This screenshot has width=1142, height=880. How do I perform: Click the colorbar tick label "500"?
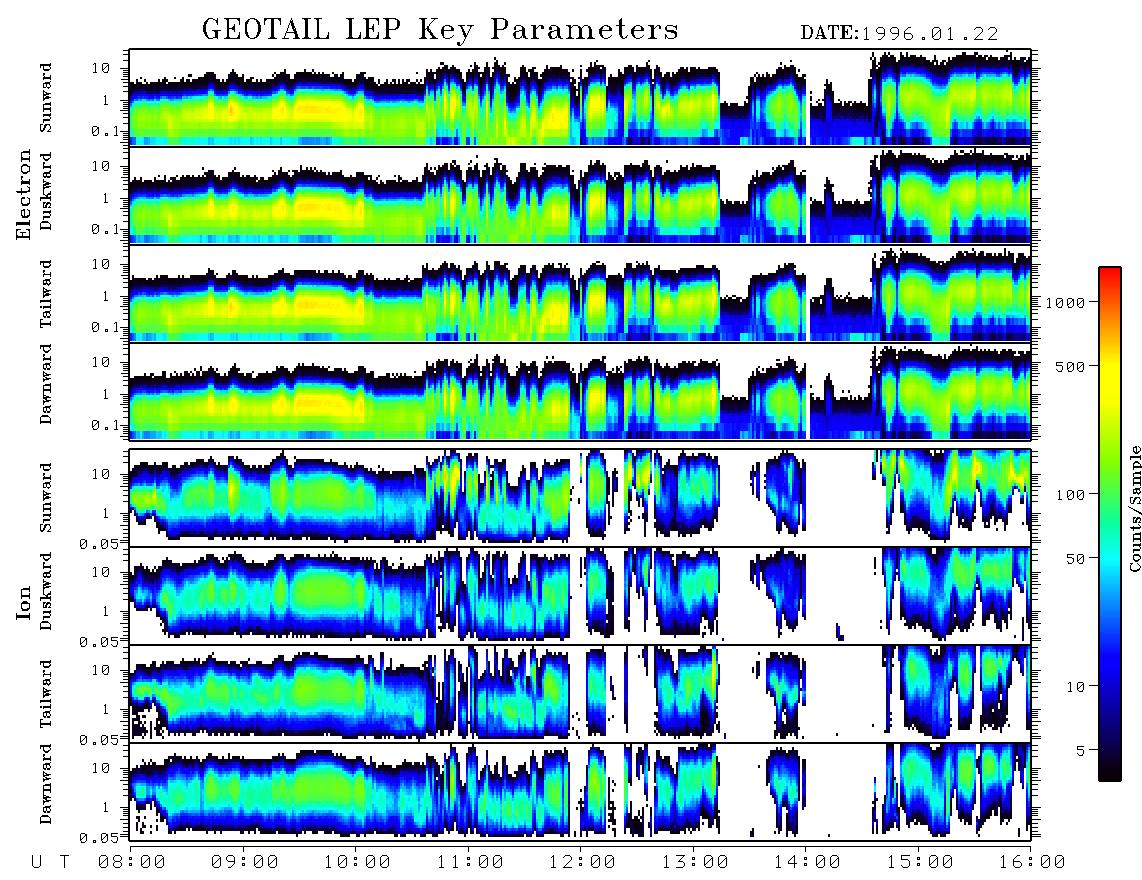(x=1070, y=366)
